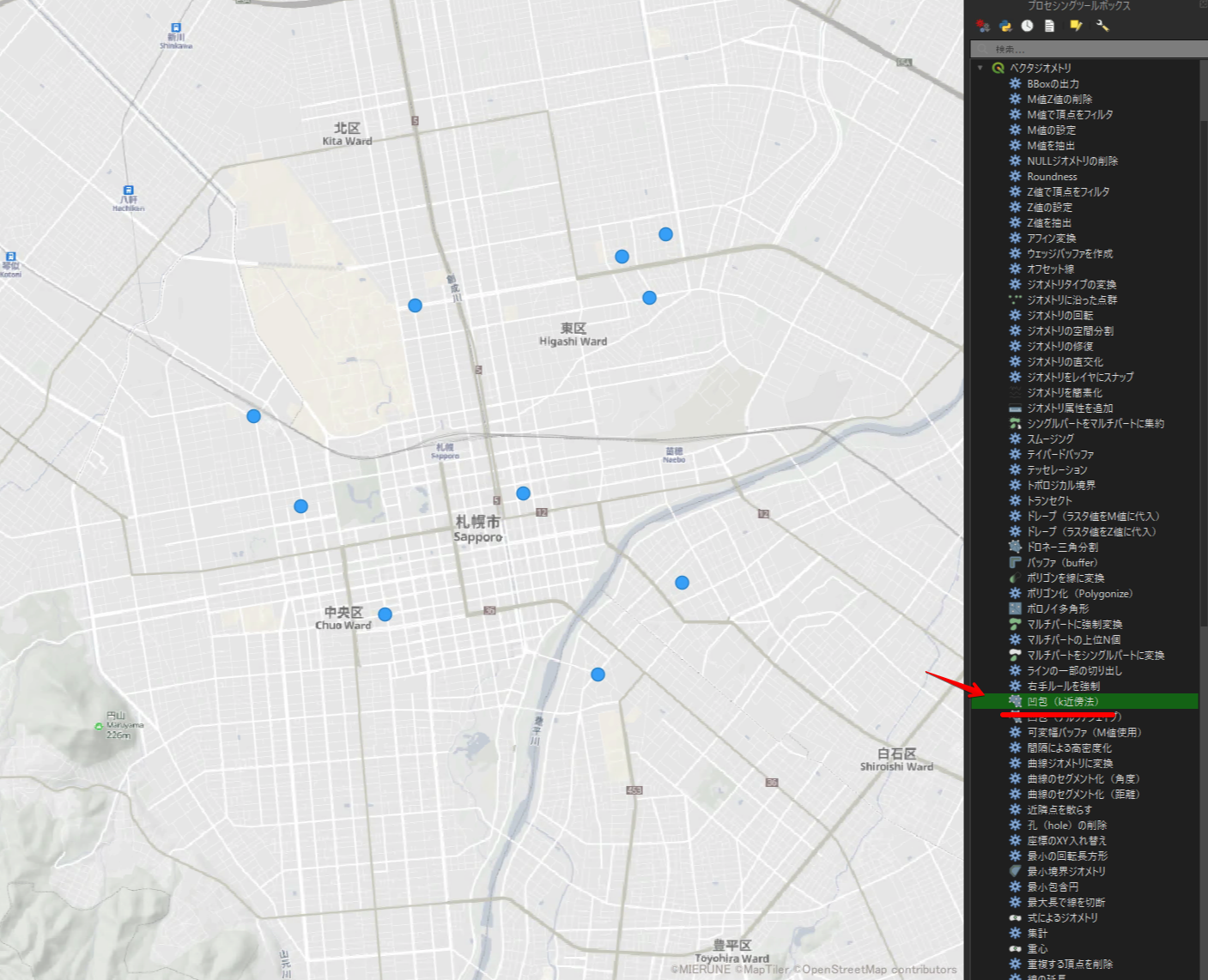Select the ジオメトリの直交化 algorithm

[x=1065, y=361]
